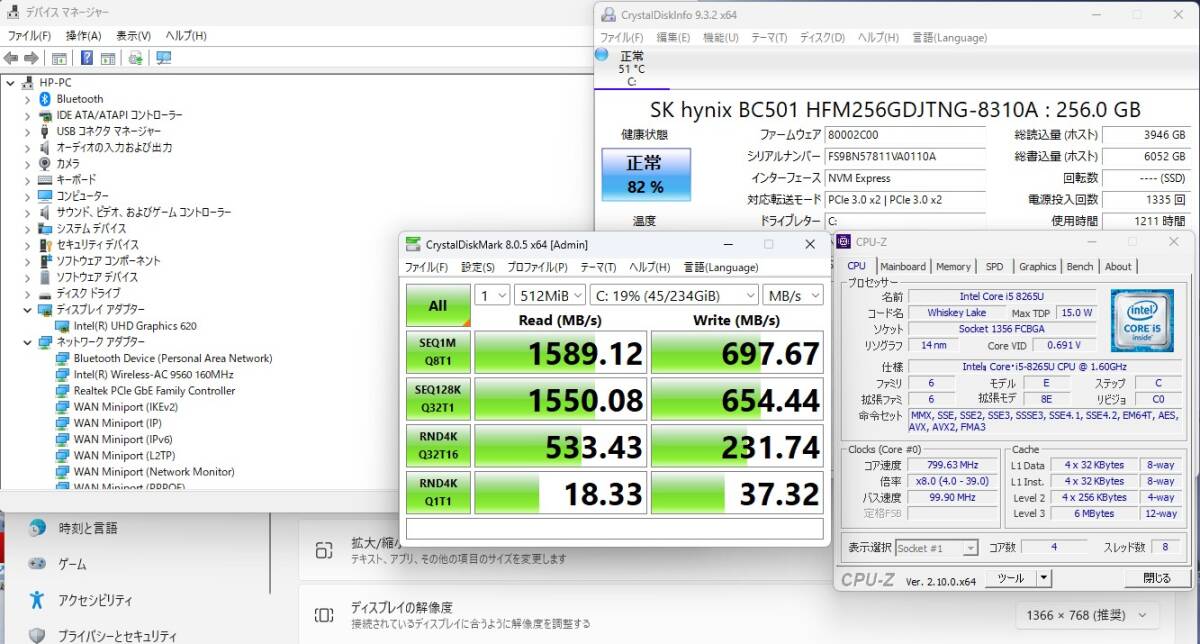Click the keyboard icon beside キーボード
1200x644 pixels.
45,179
